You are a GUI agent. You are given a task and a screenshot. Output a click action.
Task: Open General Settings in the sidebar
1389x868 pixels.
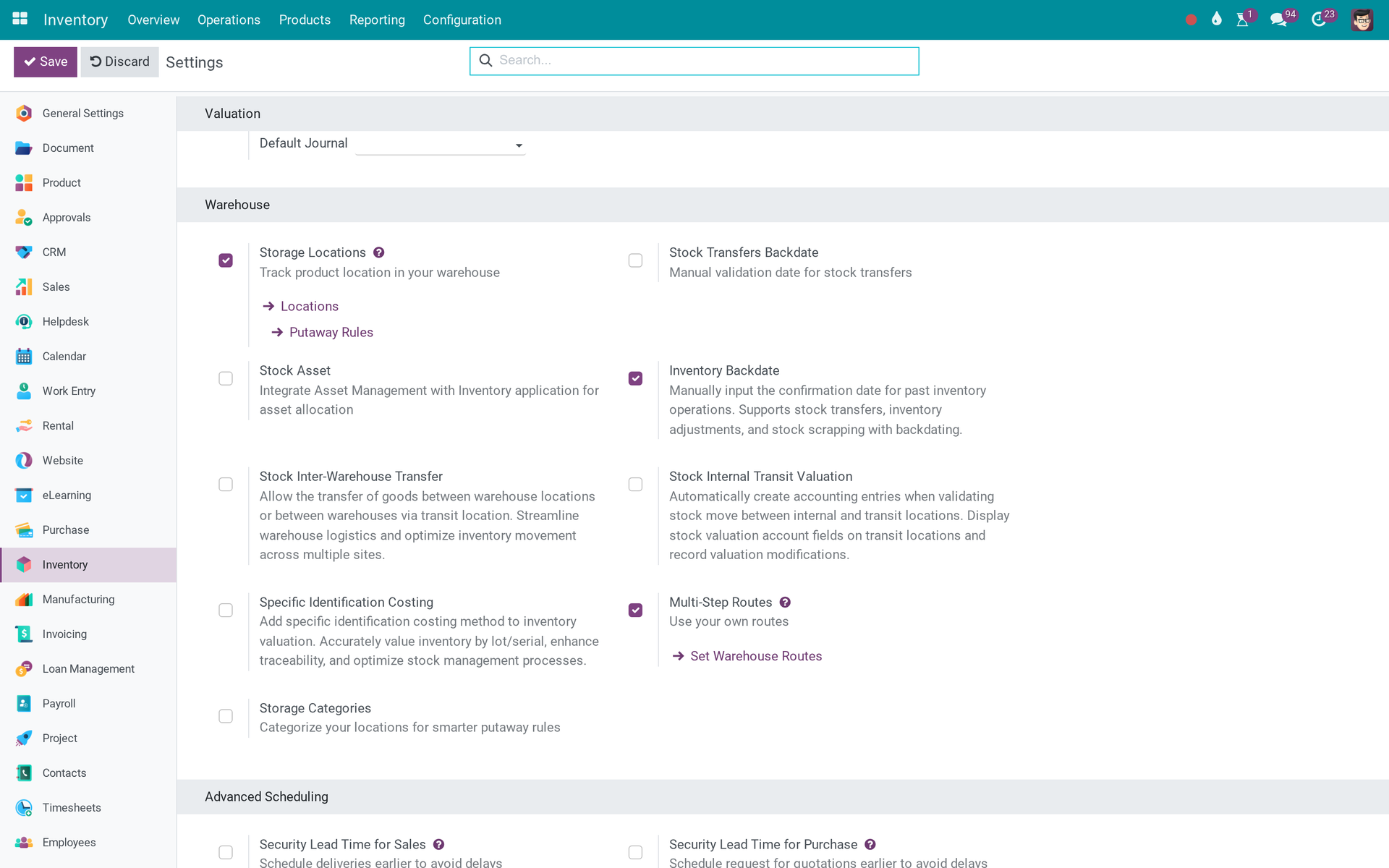[88, 114]
